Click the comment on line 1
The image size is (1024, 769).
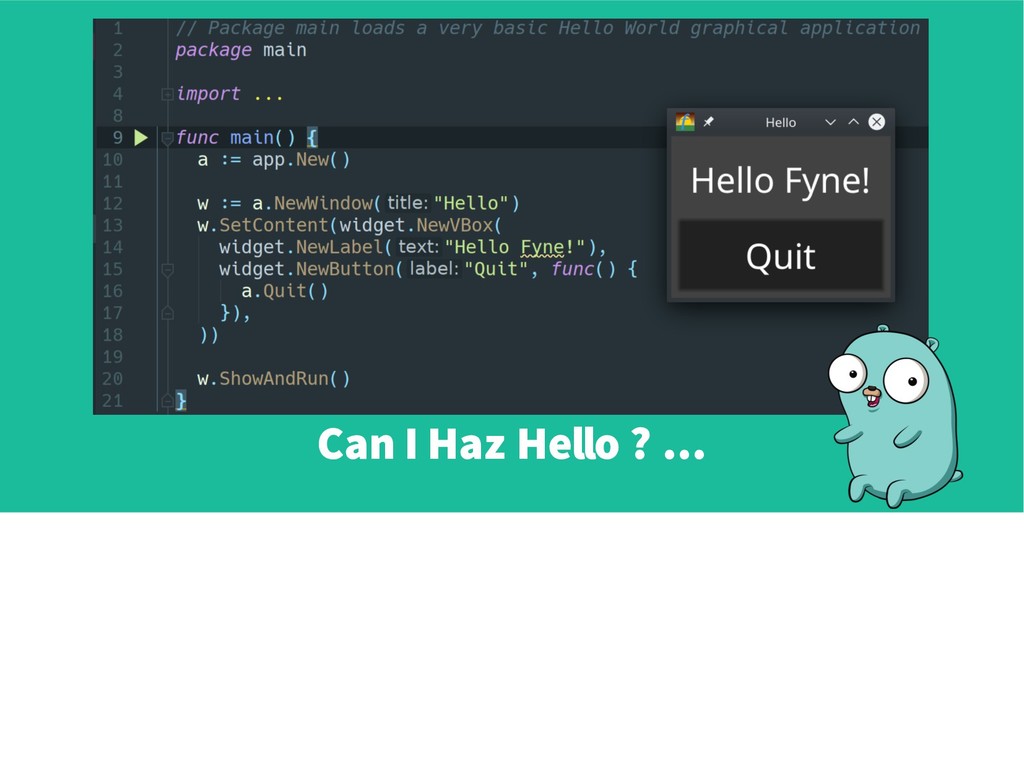coord(547,28)
